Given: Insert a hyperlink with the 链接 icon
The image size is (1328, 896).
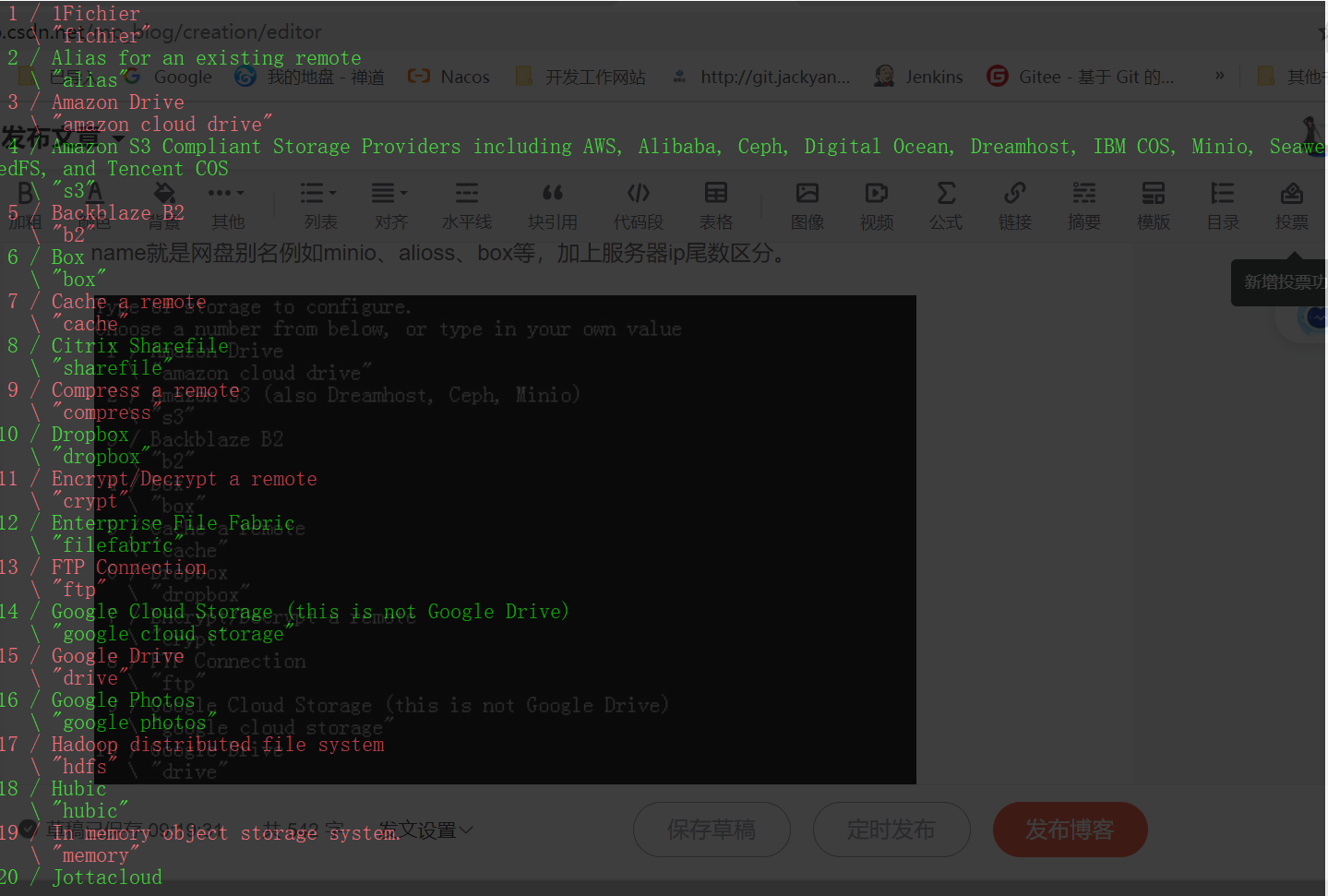Looking at the screenshot, I should point(1014,205).
